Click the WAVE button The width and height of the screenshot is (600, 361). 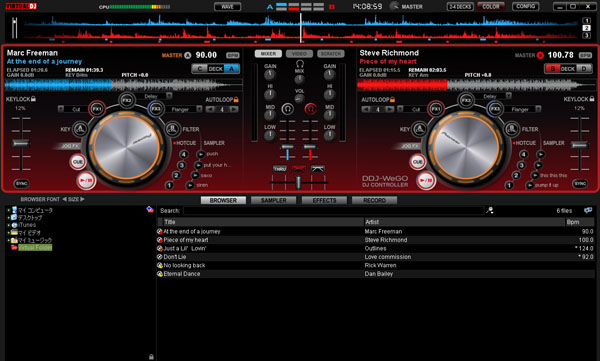[x=227, y=7]
